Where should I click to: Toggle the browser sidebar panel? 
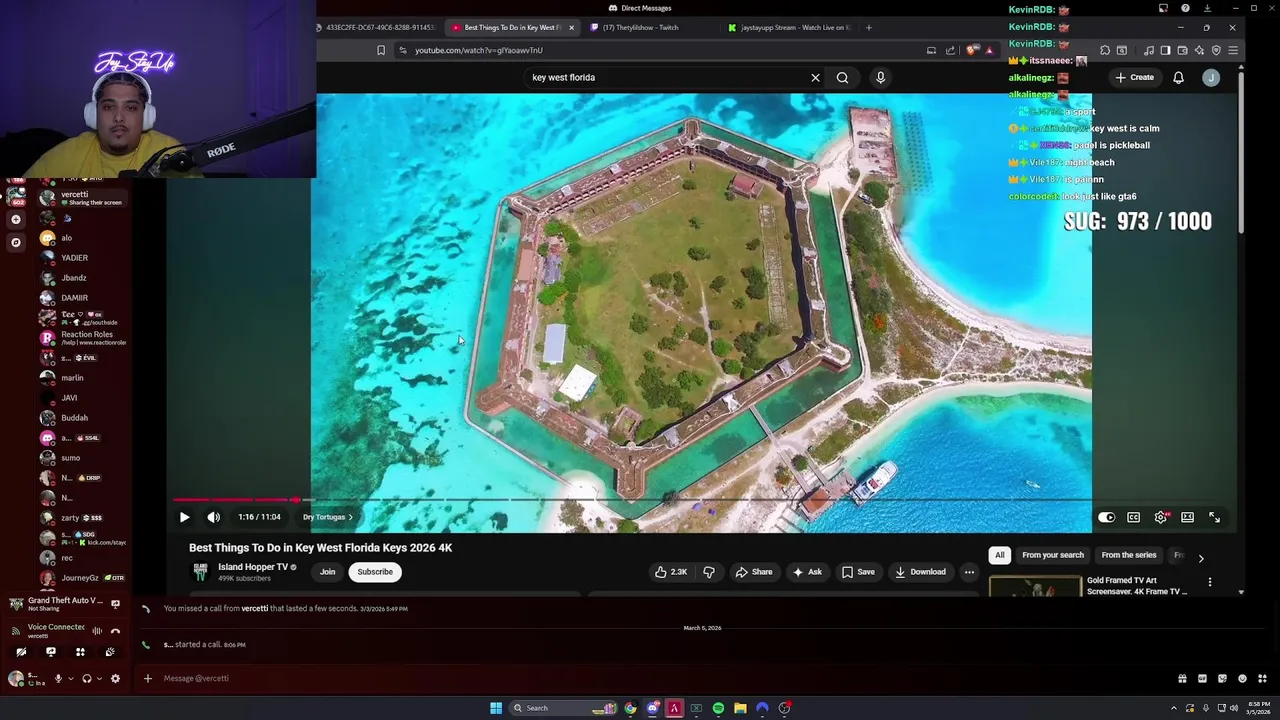pos(1165,50)
